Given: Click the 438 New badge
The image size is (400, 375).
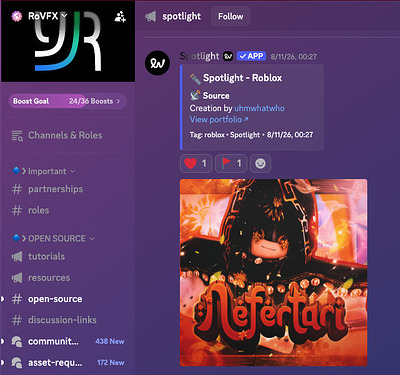Looking at the screenshot, I should pos(110,341).
